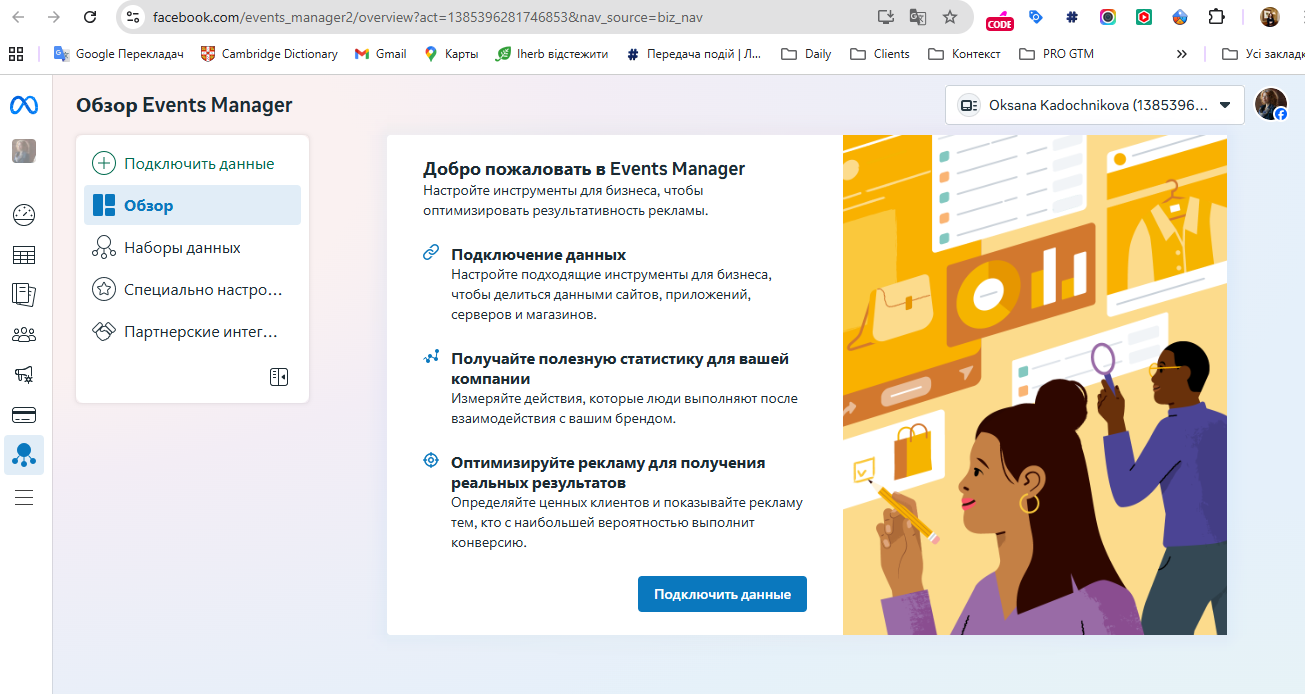Click the Meta logo icon

pos(24,105)
